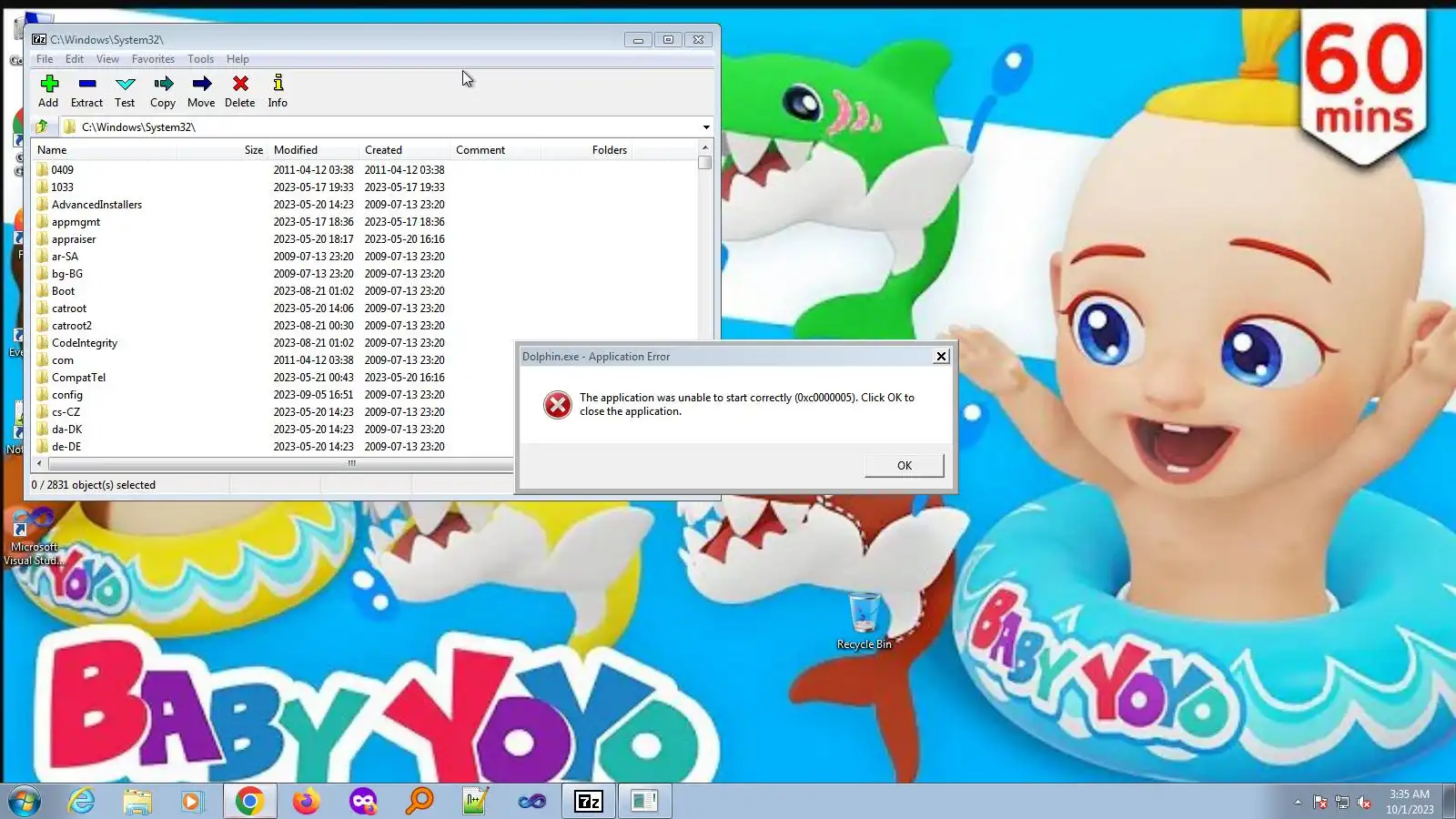The image size is (1456, 819).
Task: Open Visual Studio infinity taskbar icon
Action: (x=532, y=801)
